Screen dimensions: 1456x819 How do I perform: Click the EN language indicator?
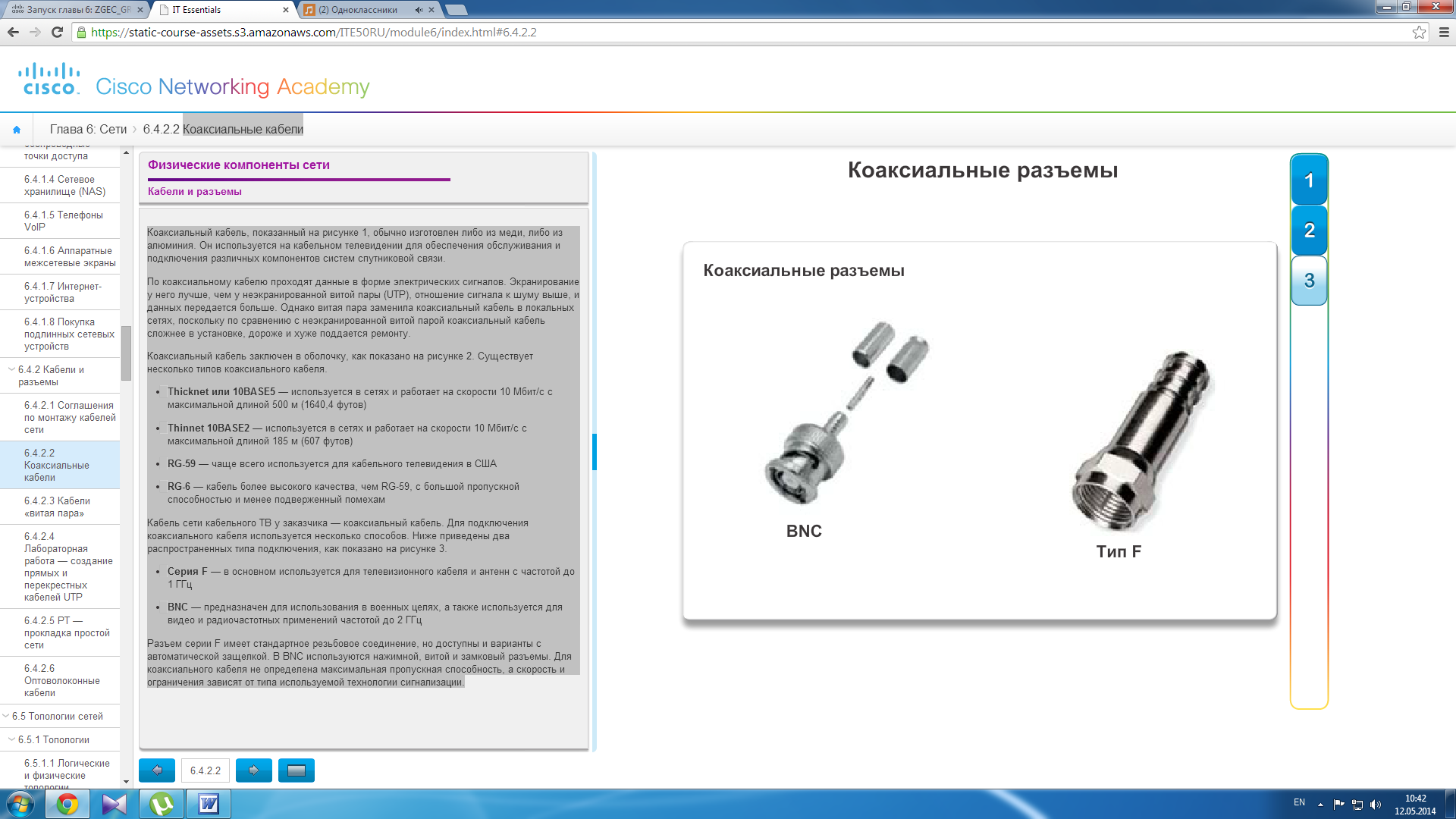click(x=1299, y=802)
